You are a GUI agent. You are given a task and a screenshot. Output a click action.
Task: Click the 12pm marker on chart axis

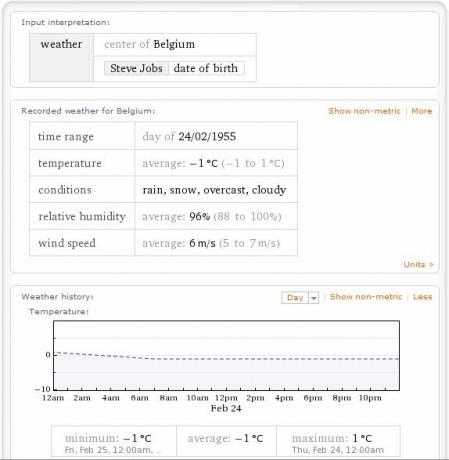(226, 398)
